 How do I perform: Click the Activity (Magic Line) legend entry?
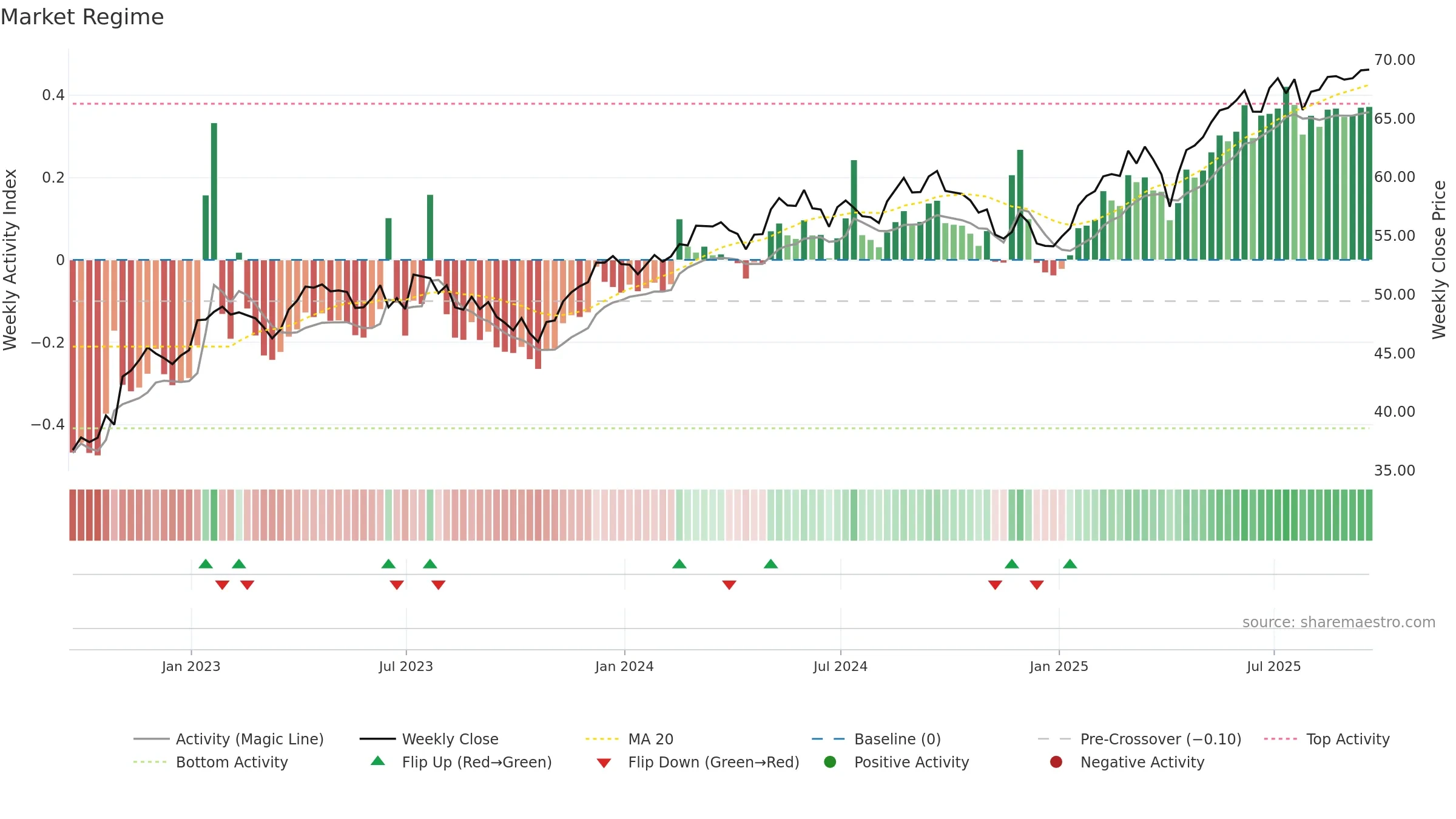click(x=229, y=739)
